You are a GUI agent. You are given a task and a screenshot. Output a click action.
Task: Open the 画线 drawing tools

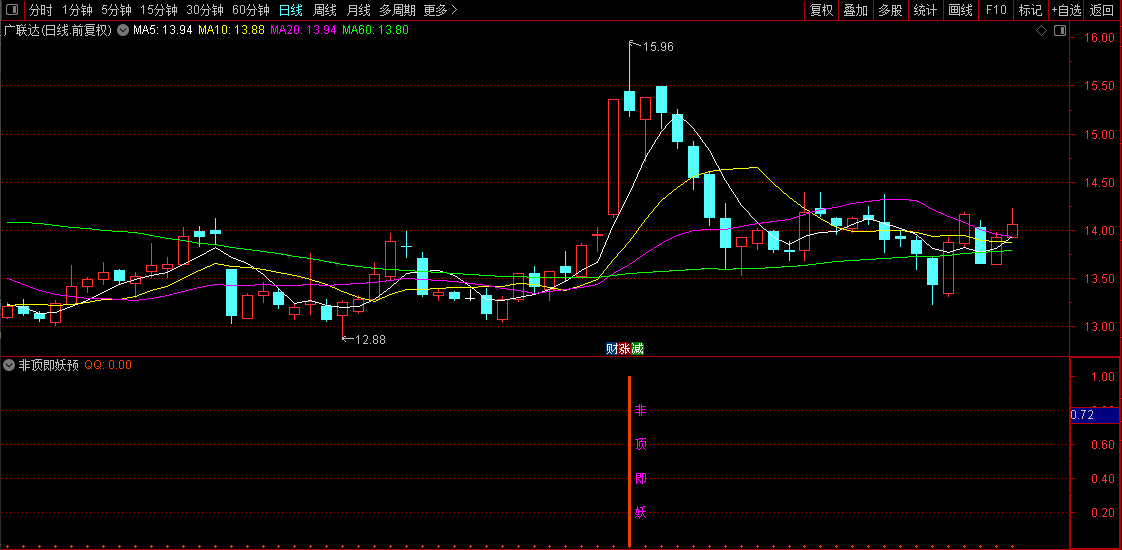point(960,10)
